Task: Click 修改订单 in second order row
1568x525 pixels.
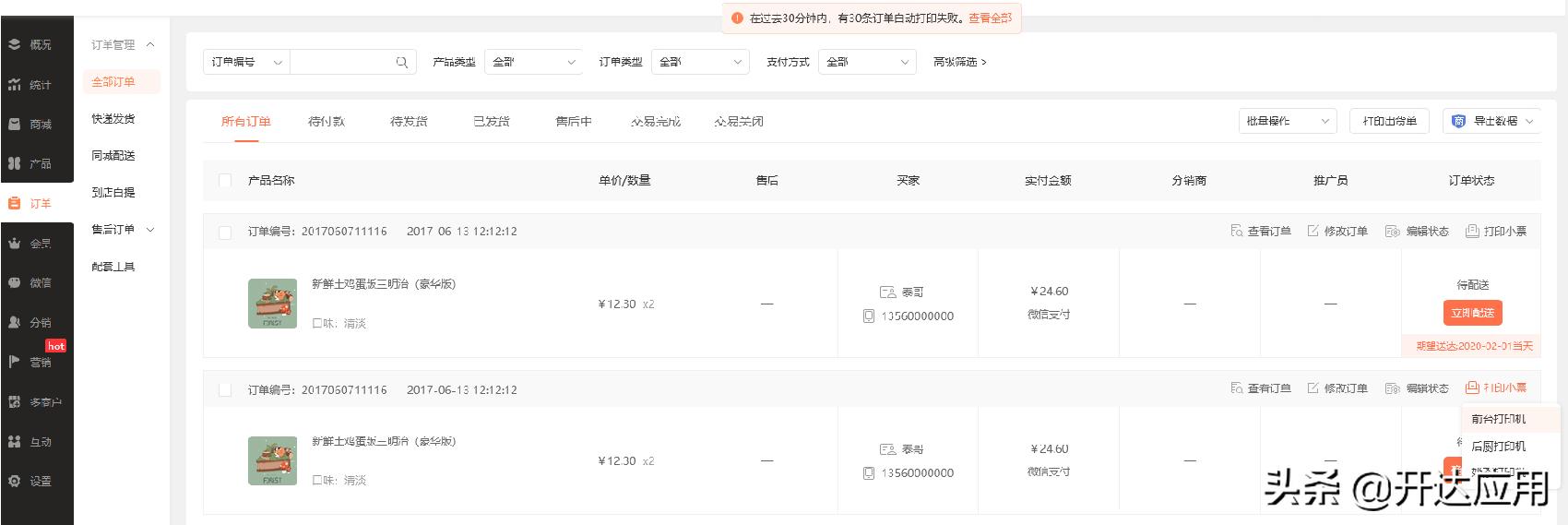Action: (x=1337, y=388)
